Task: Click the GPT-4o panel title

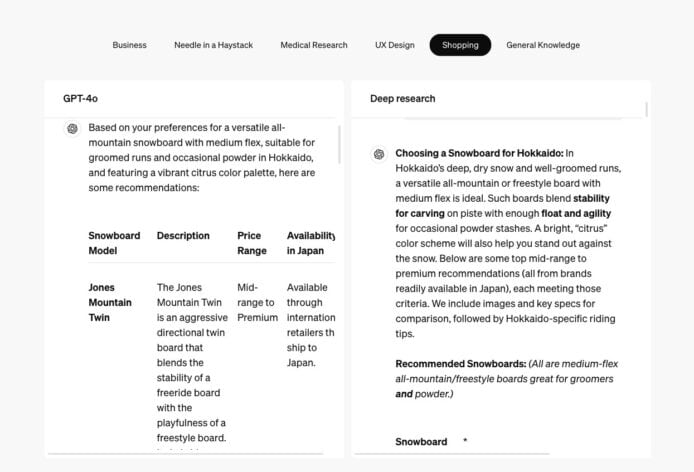Action: point(80,99)
